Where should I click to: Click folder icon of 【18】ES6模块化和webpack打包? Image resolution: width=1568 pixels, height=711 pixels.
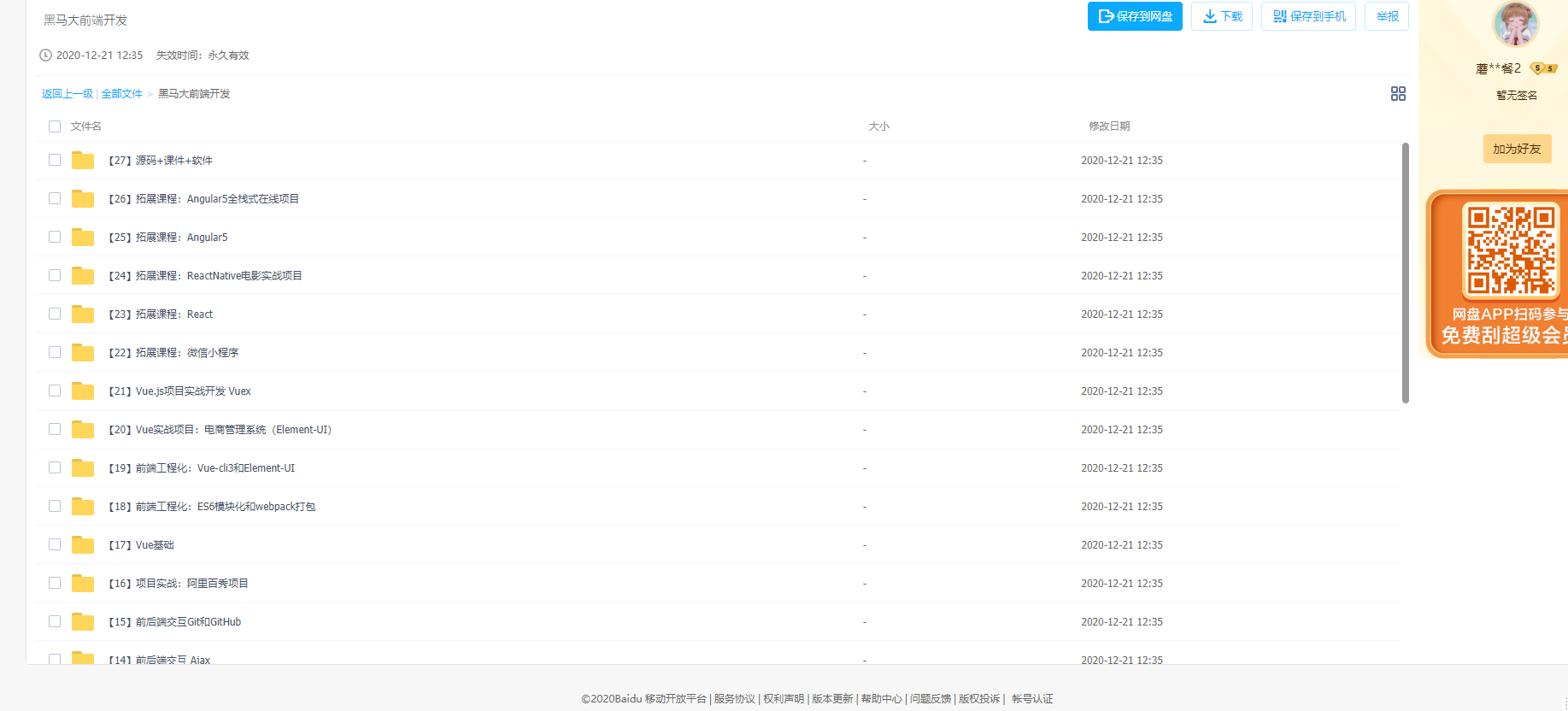(83, 506)
